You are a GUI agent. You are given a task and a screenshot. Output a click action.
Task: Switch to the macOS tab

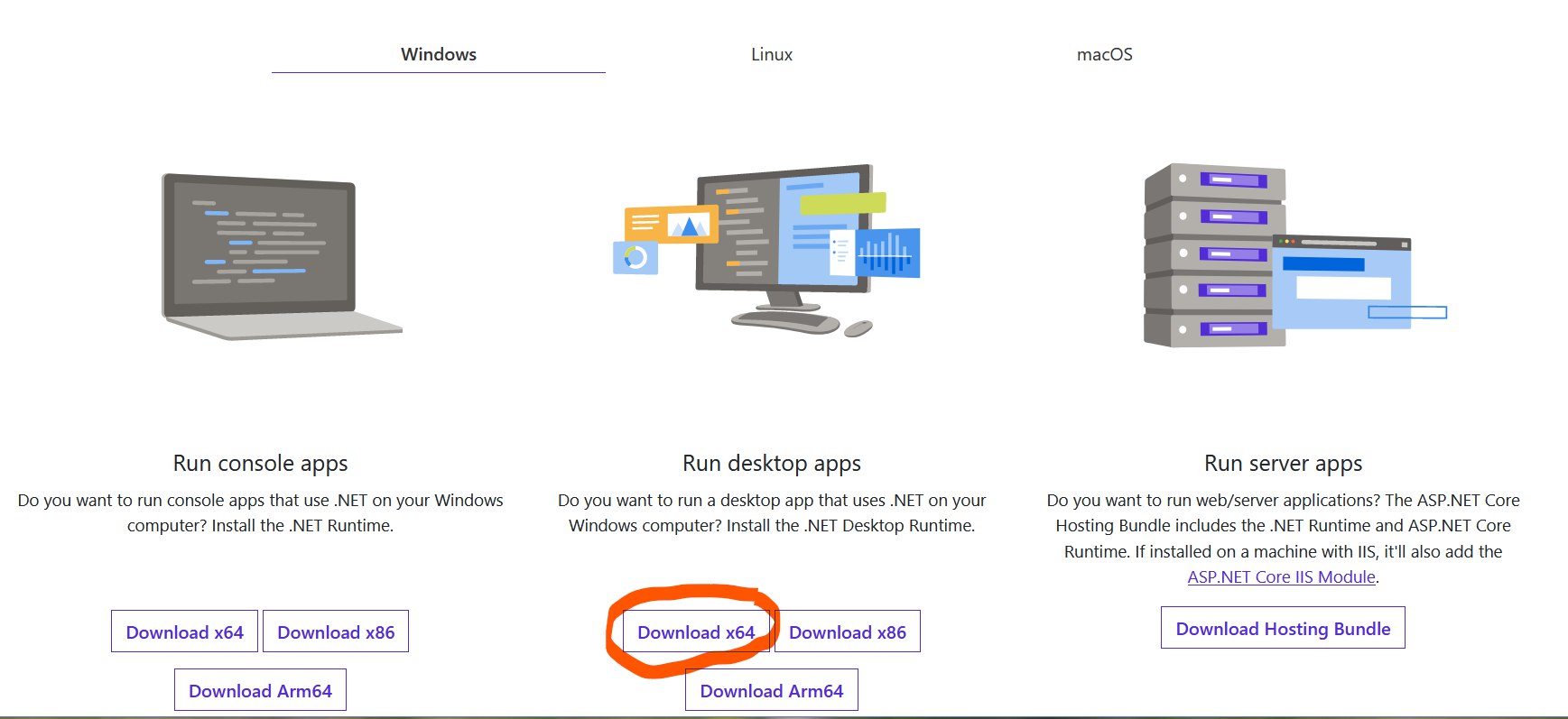tap(1104, 54)
